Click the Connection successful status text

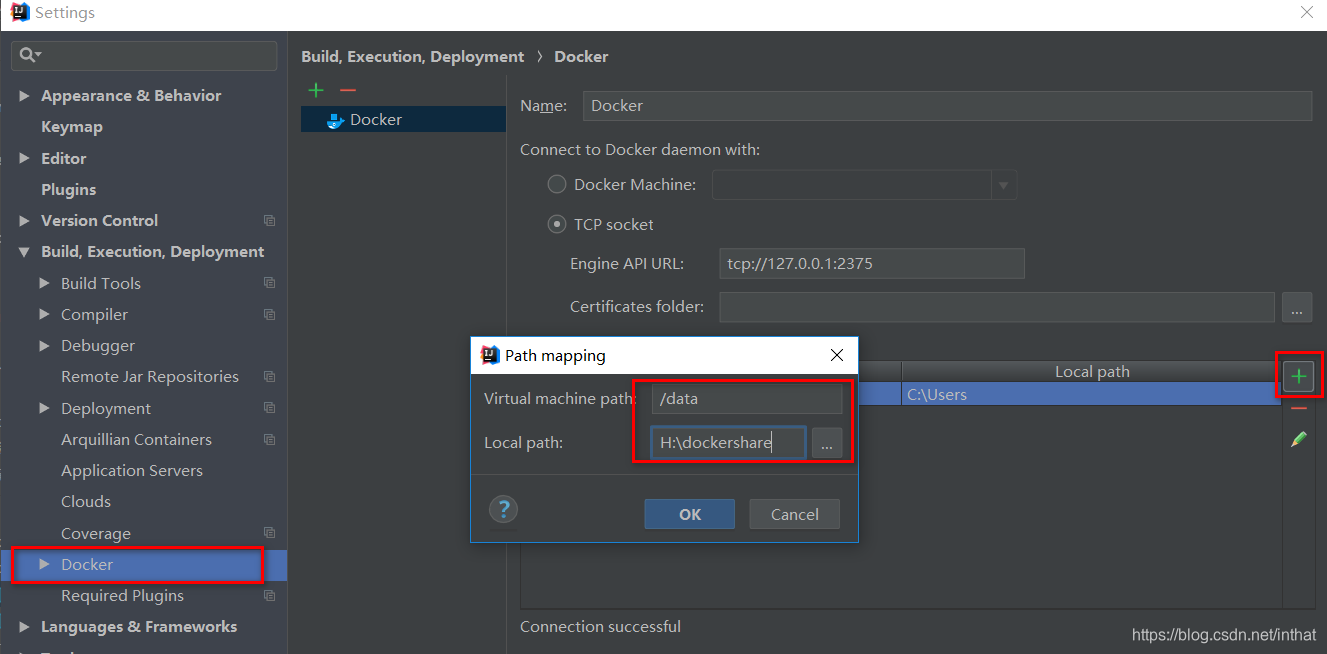[600, 627]
